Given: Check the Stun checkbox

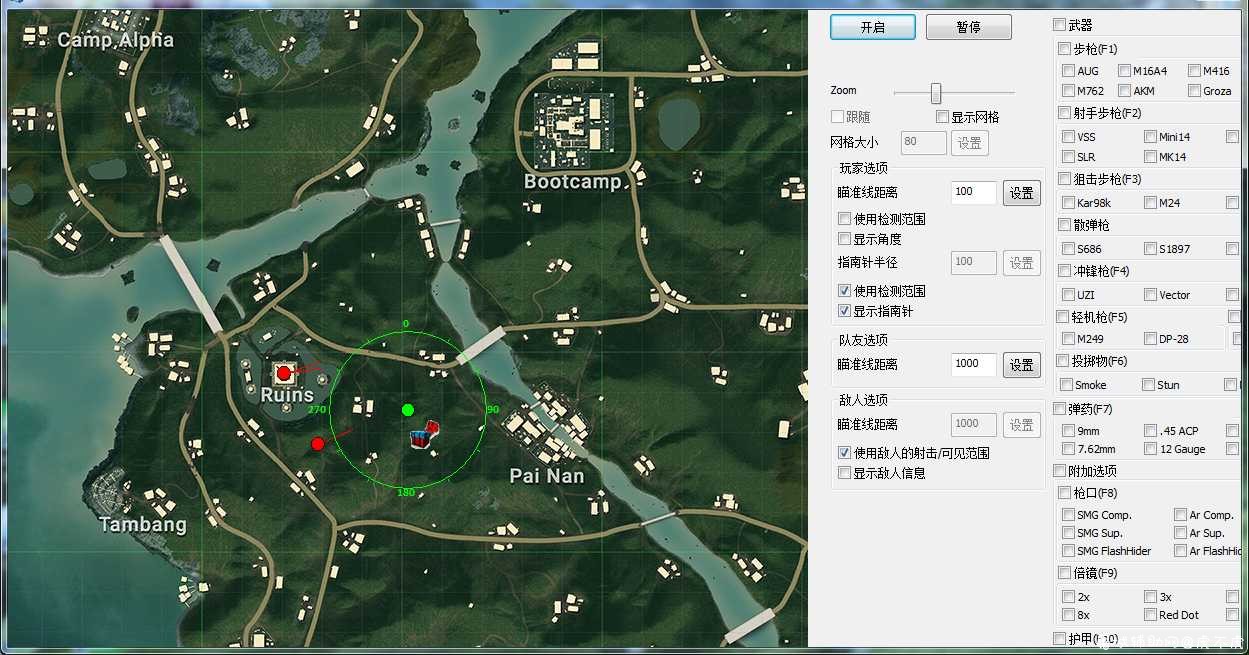Looking at the screenshot, I should click(1148, 385).
